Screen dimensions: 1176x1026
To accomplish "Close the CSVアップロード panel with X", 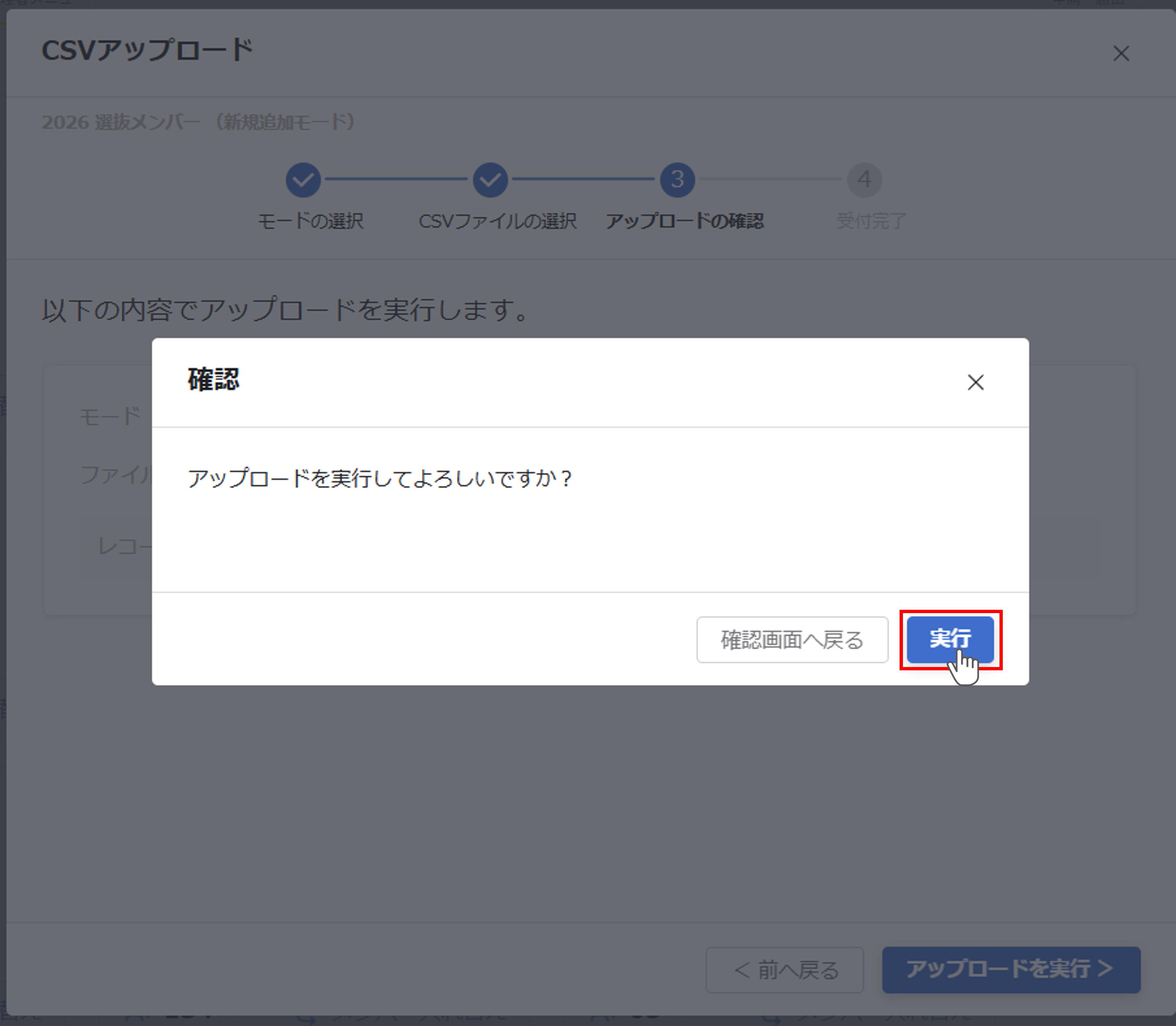I will click(x=1120, y=54).
